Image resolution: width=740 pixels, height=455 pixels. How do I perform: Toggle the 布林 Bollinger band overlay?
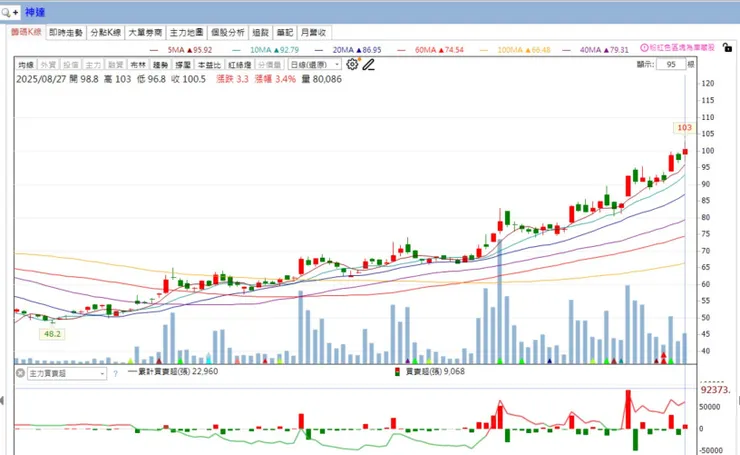138,65
